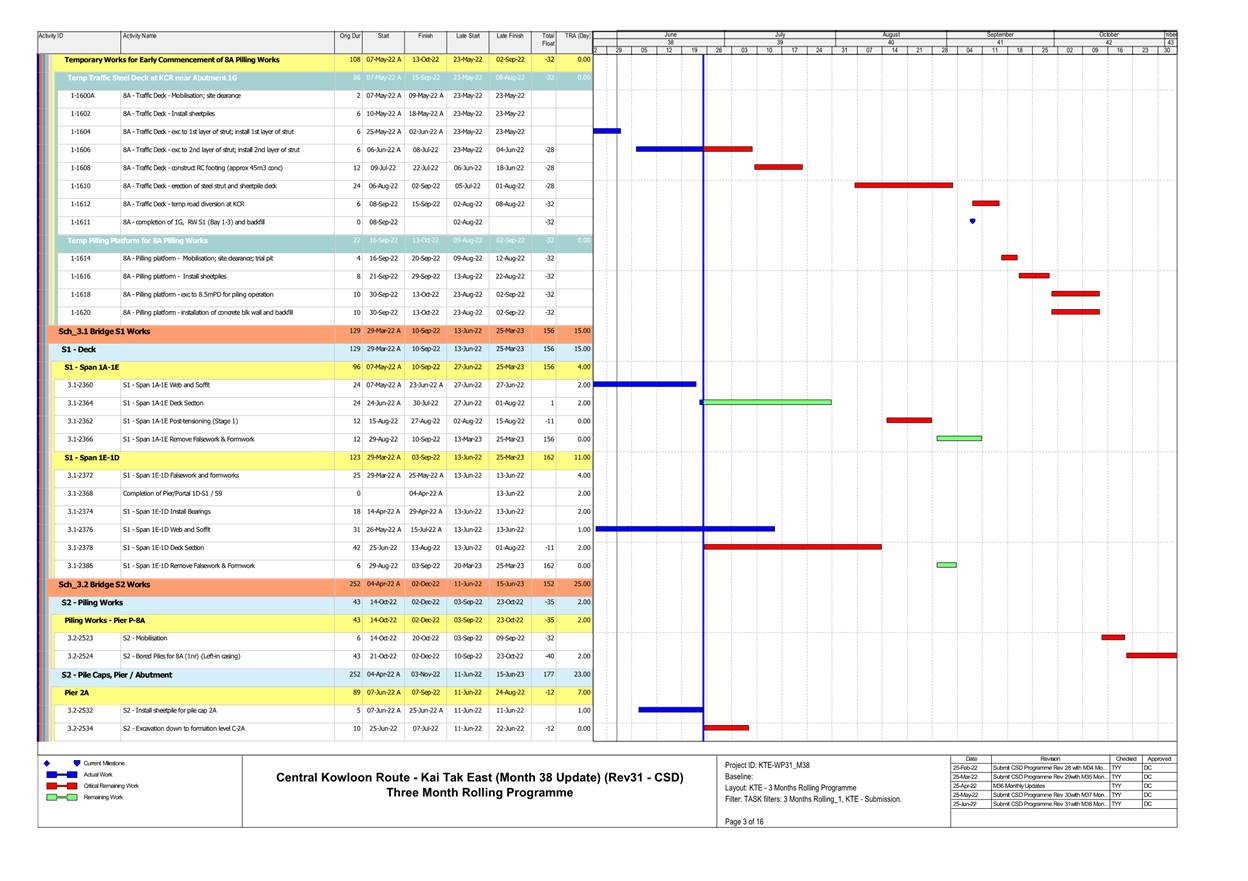
Task: Click the red Gantt bar for activity 1-1610
Action: click(903, 185)
